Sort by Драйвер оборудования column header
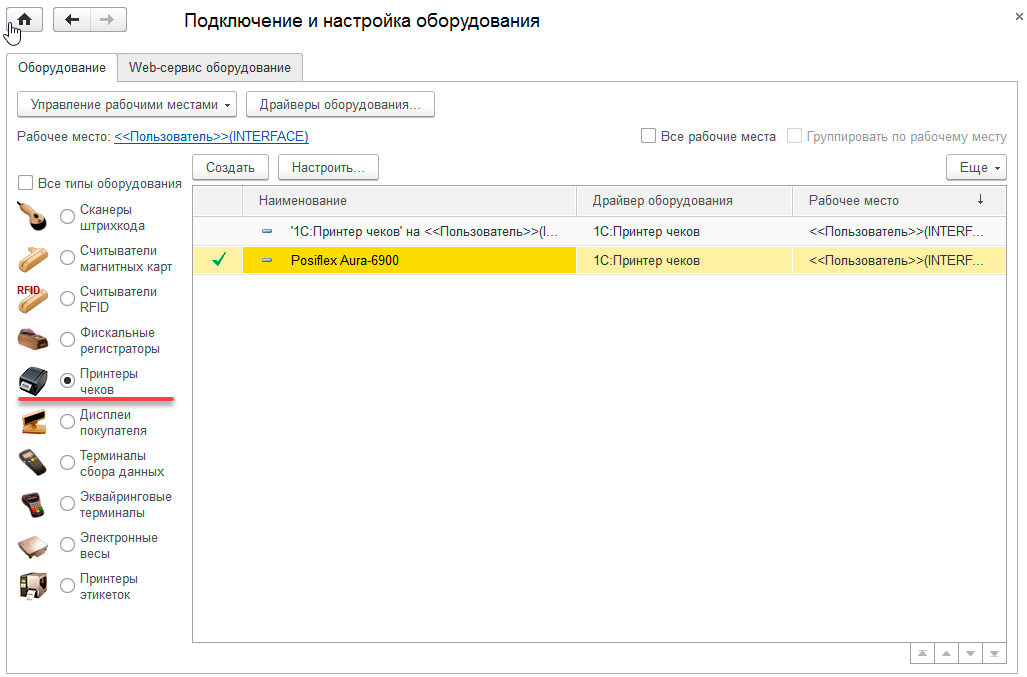Viewport: 1027px width, 677px height. (684, 200)
